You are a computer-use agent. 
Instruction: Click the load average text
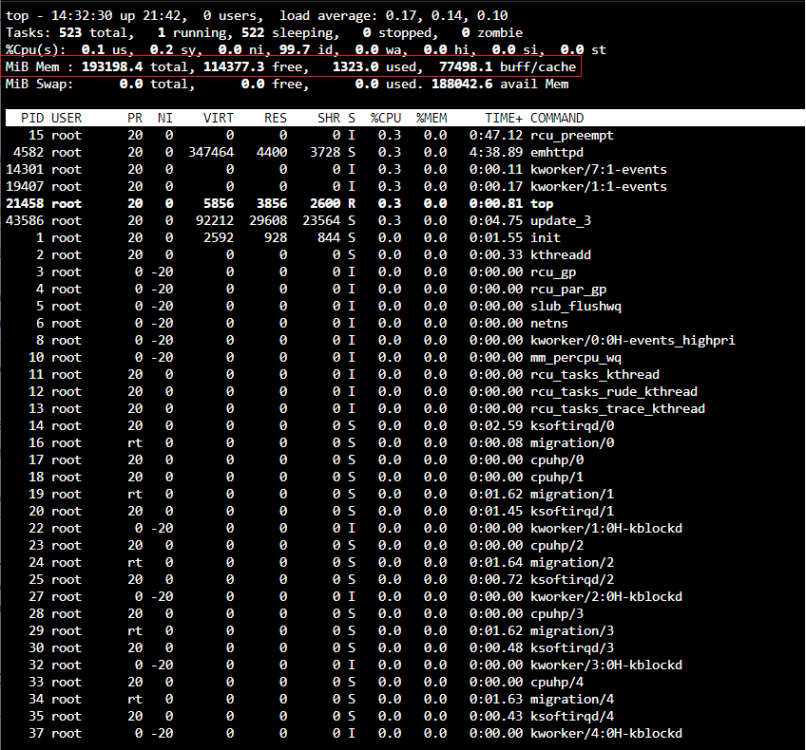[394, 15]
